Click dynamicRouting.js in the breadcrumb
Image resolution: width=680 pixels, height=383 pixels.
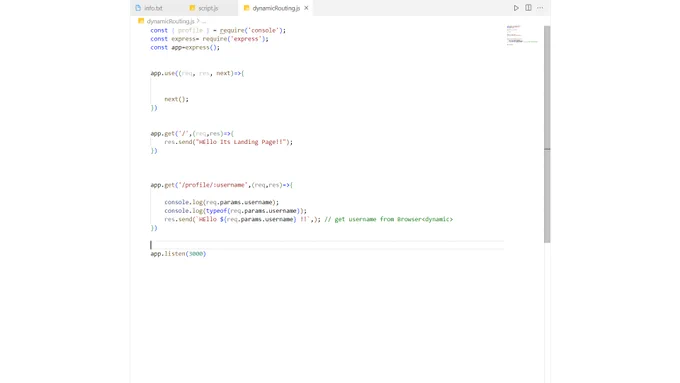point(170,21)
